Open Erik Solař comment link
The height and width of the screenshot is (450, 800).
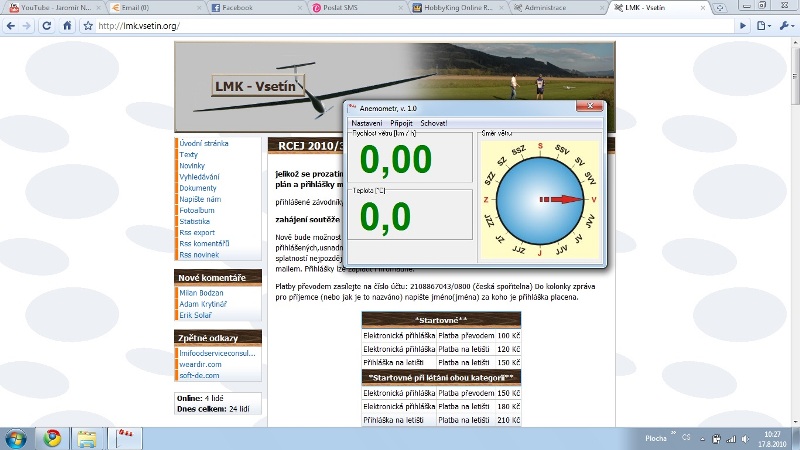195,315
